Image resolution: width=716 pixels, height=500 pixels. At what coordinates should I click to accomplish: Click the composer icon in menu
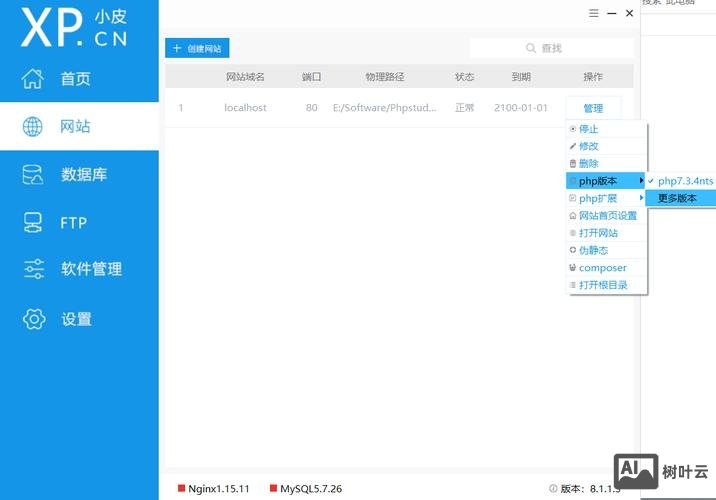(x=573, y=268)
